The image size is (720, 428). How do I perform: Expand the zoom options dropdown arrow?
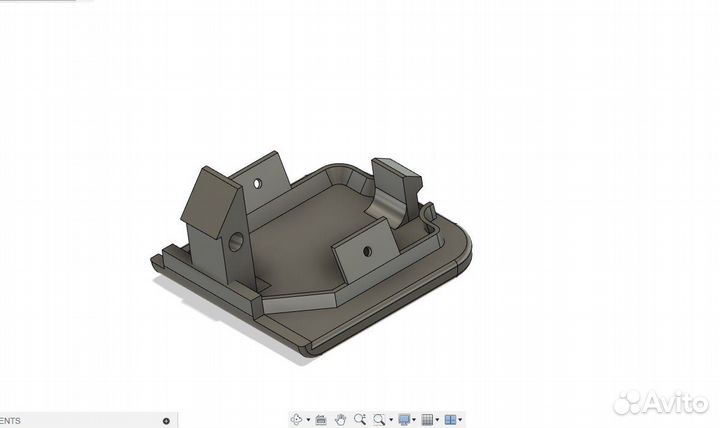pos(390,420)
